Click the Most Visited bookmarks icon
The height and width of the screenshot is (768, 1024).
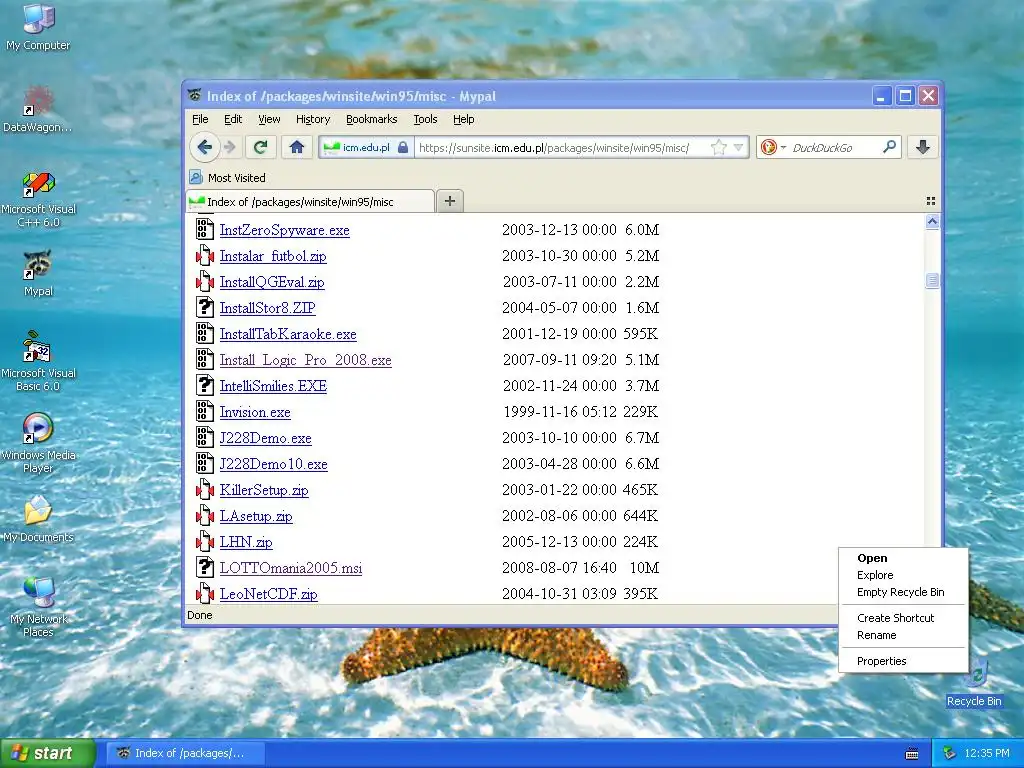(195, 177)
